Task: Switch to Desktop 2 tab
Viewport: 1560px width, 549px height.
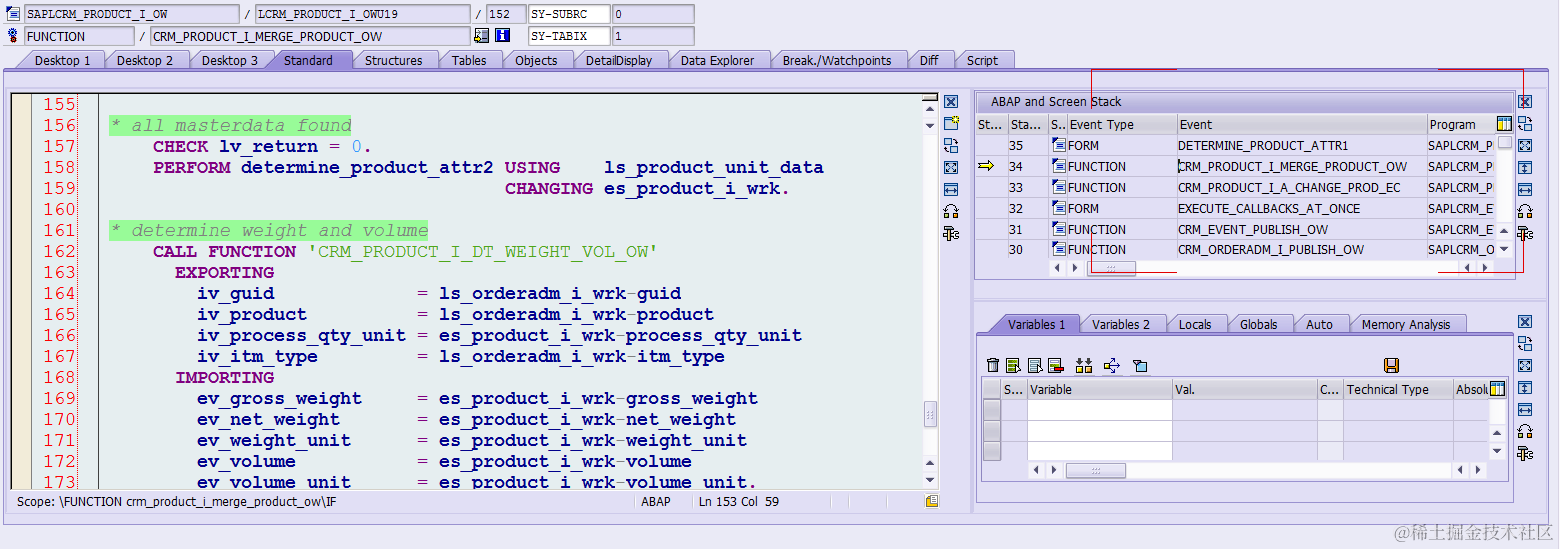Action: (145, 60)
